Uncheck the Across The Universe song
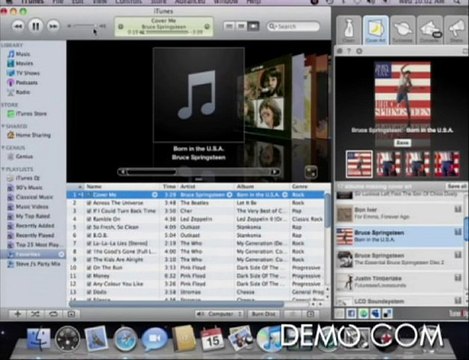Viewport: 469px width, 360px height. pos(89,203)
